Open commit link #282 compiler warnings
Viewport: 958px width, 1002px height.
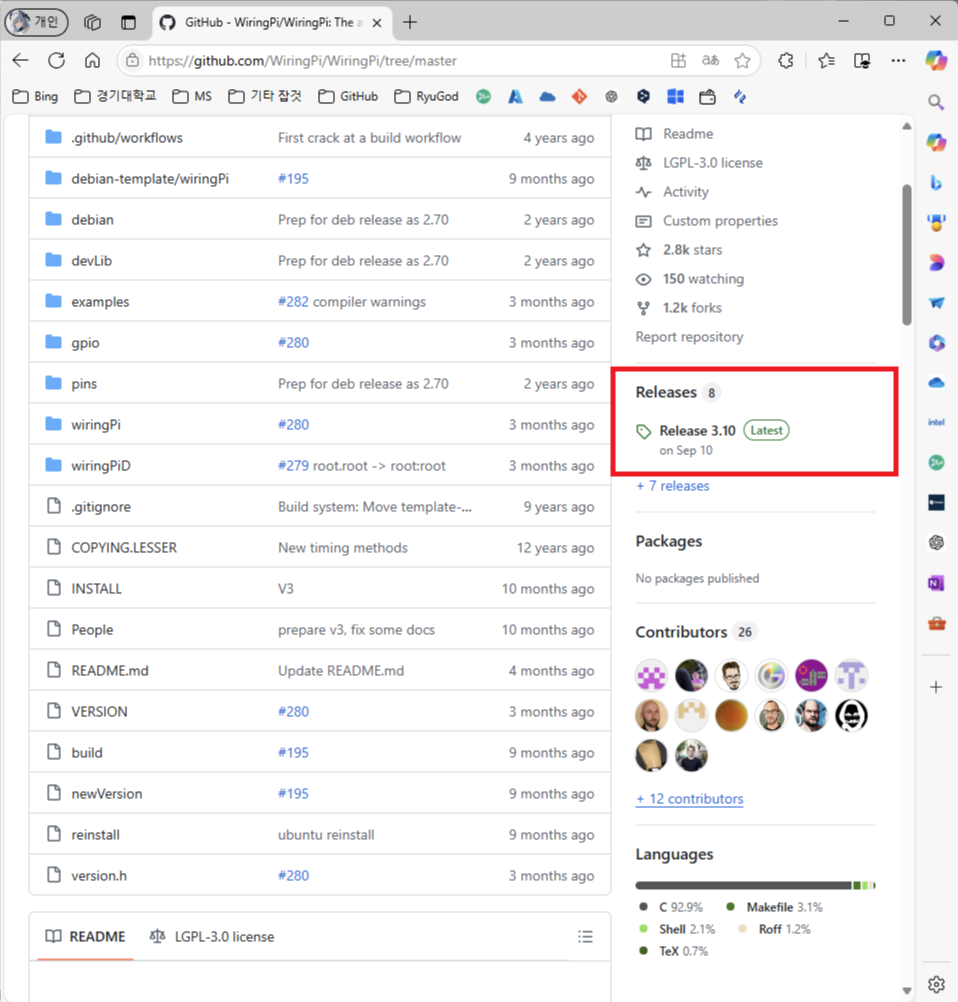352,302
